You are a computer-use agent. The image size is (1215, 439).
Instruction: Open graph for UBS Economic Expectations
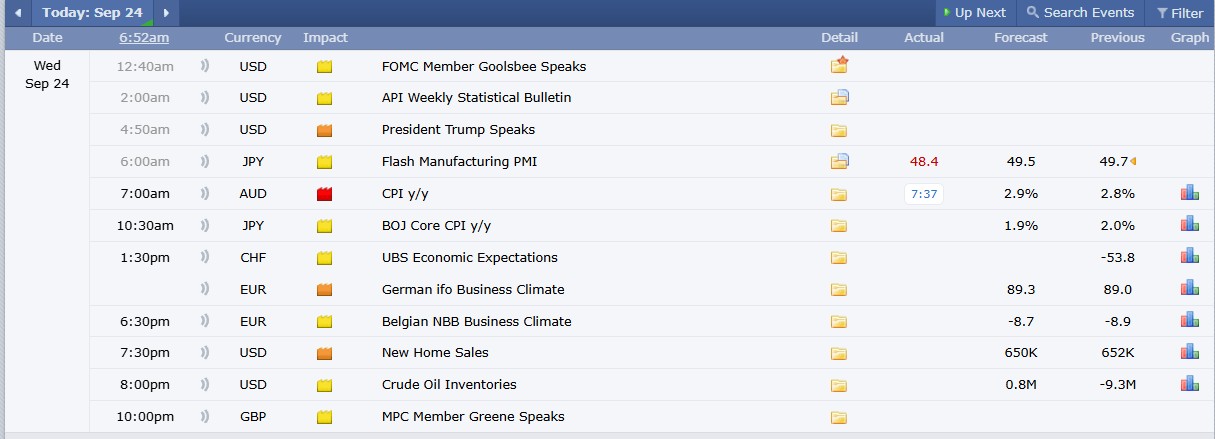click(x=1189, y=257)
